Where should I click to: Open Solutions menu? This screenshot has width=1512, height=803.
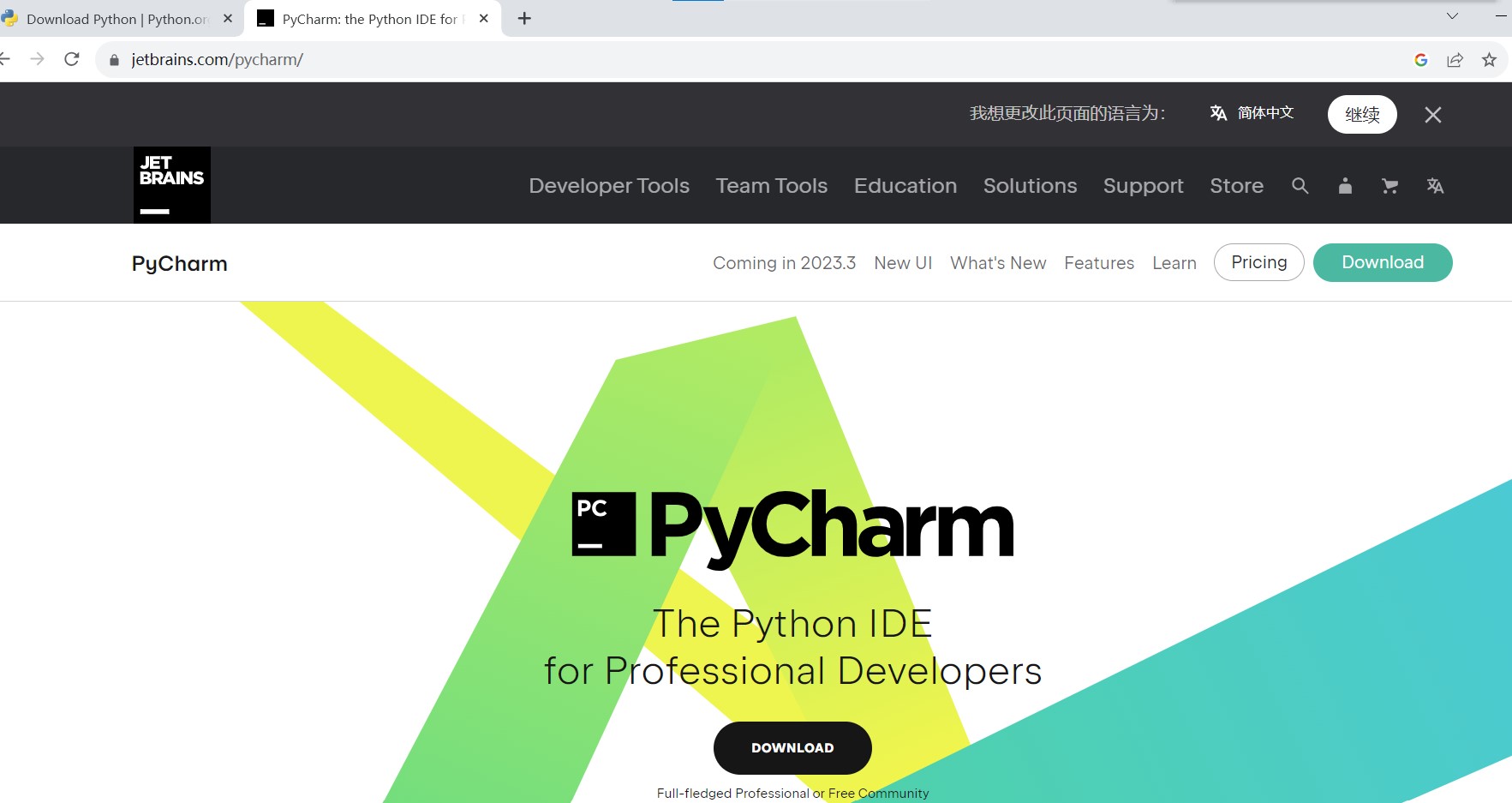coord(1031,186)
